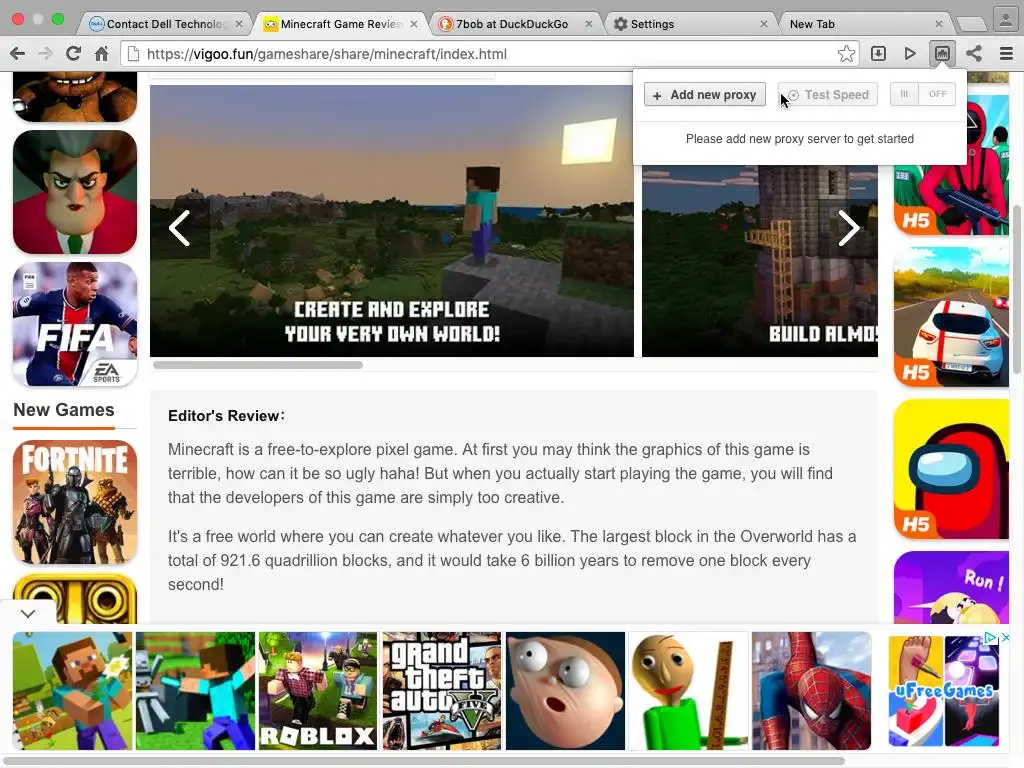Image resolution: width=1024 pixels, height=768 pixels.
Task: Show previous screenshot with left carousel arrow
Action: click(x=180, y=228)
